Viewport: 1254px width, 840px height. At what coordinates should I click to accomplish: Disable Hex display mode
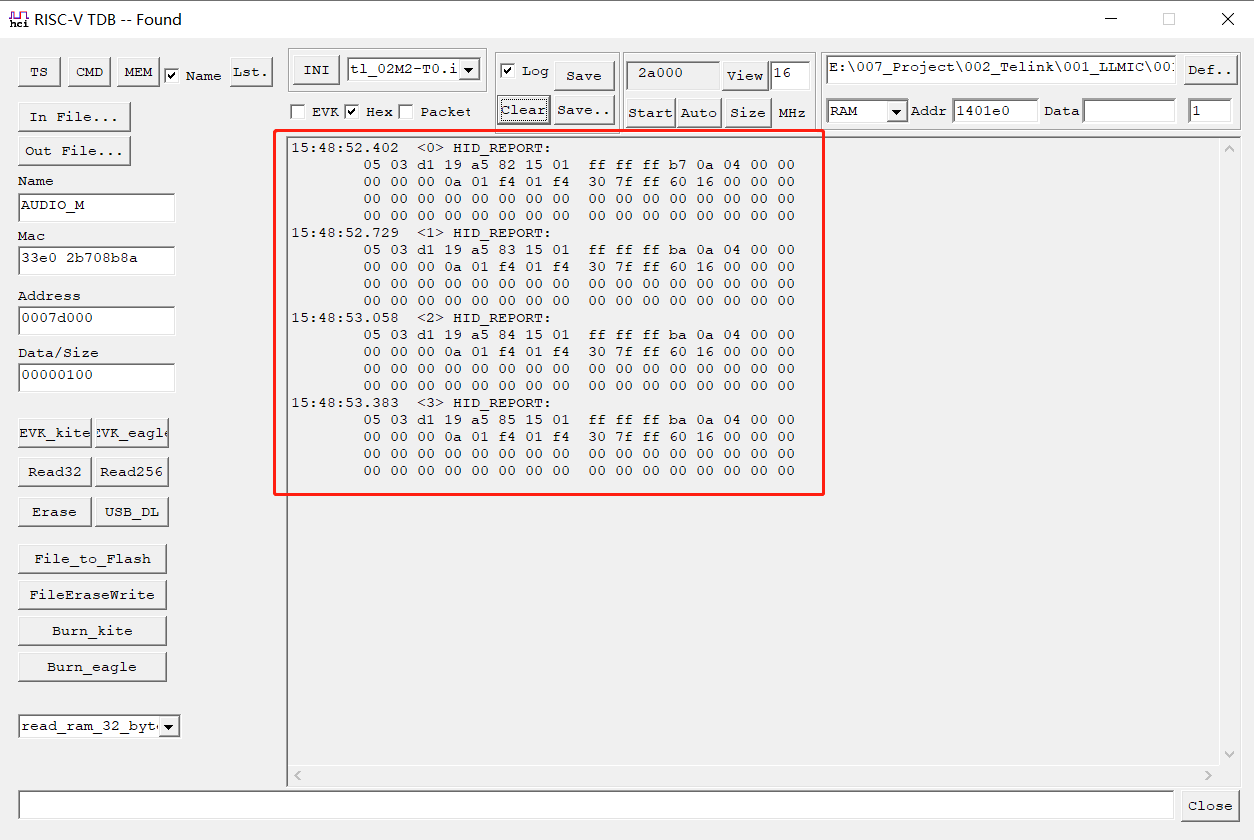pyautogui.click(x=352, y=111)
